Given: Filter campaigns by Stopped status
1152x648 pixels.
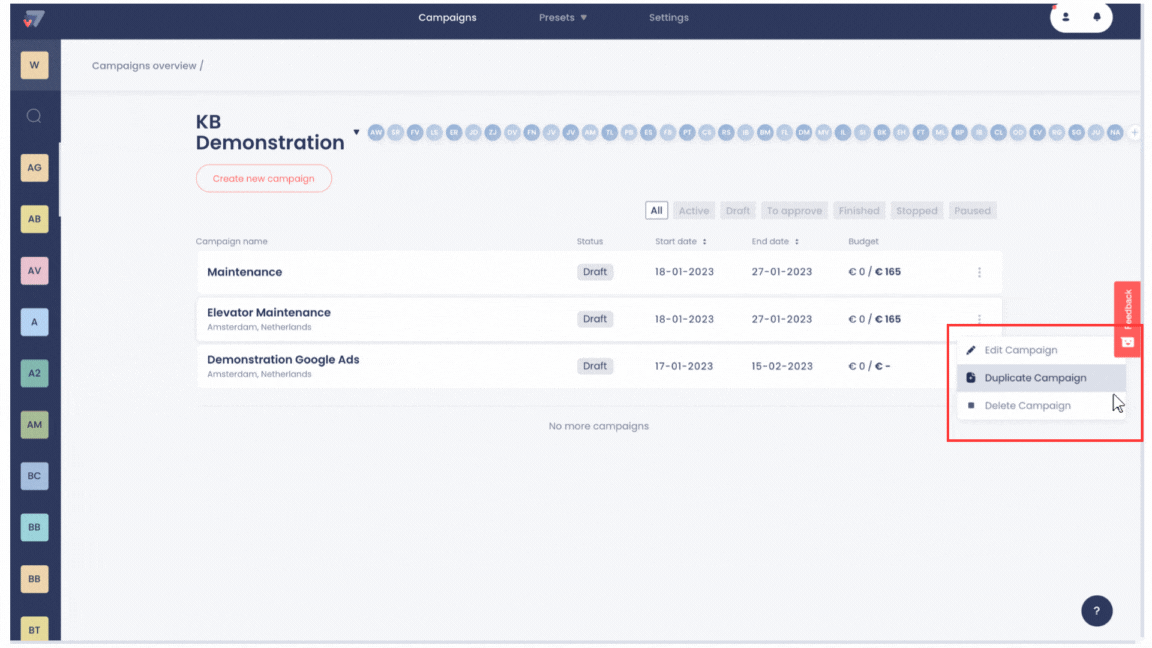Looking at the screenshot, I should click(x=917, y=211).
